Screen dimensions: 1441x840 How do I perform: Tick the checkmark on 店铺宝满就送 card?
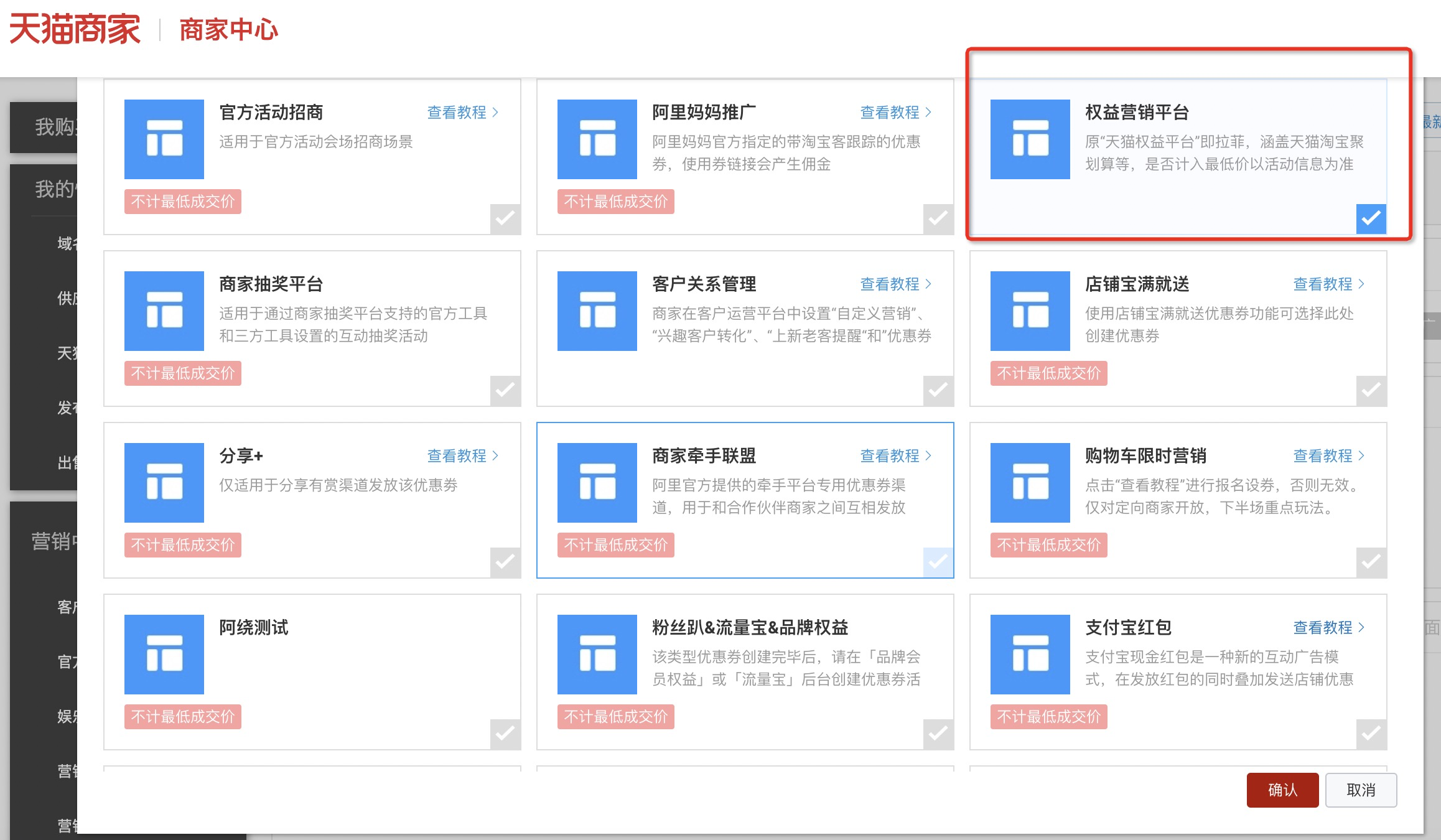click(x=1371, y=390)
